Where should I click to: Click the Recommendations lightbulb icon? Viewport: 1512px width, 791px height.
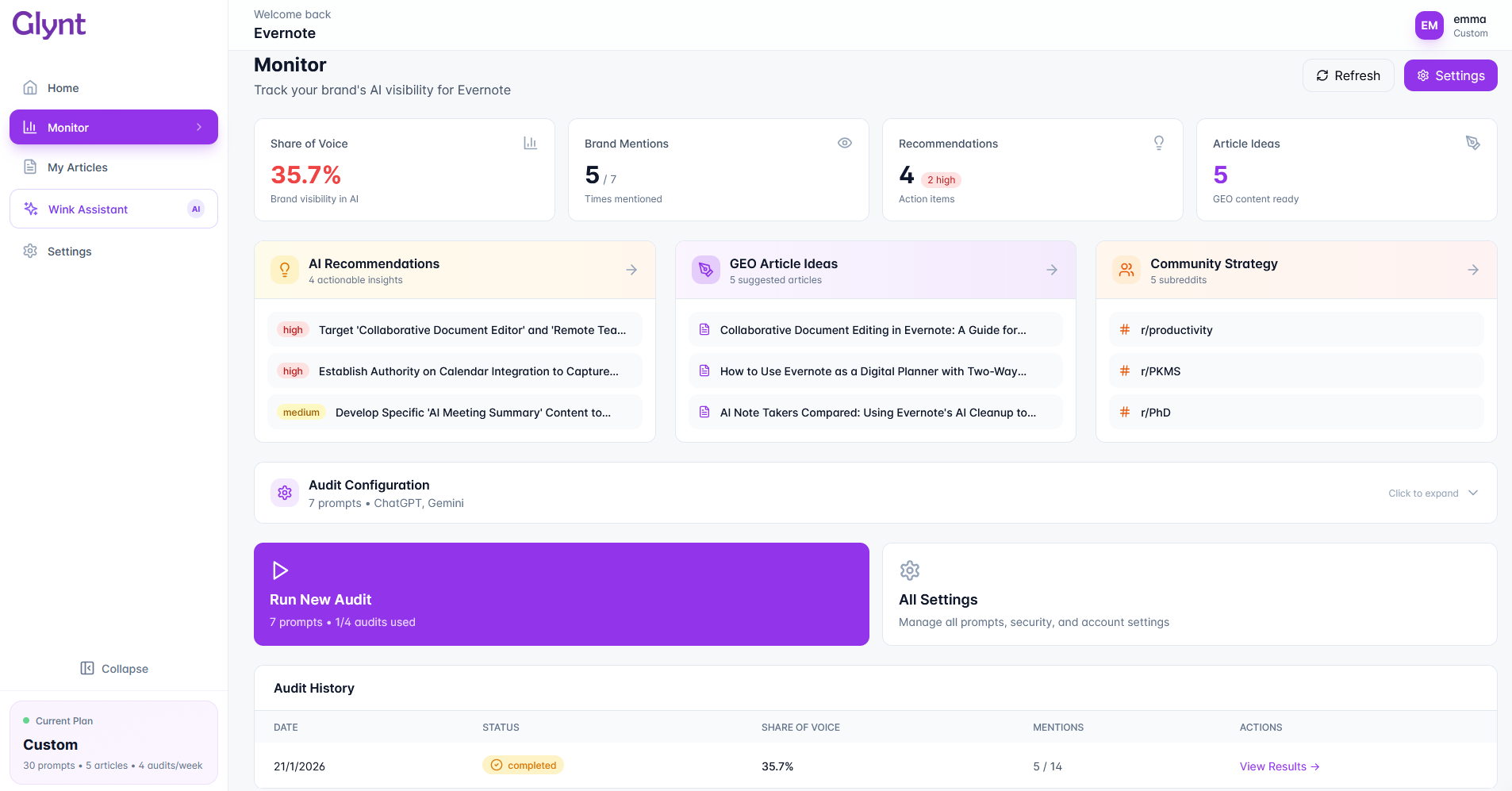tap(1159, 143)
